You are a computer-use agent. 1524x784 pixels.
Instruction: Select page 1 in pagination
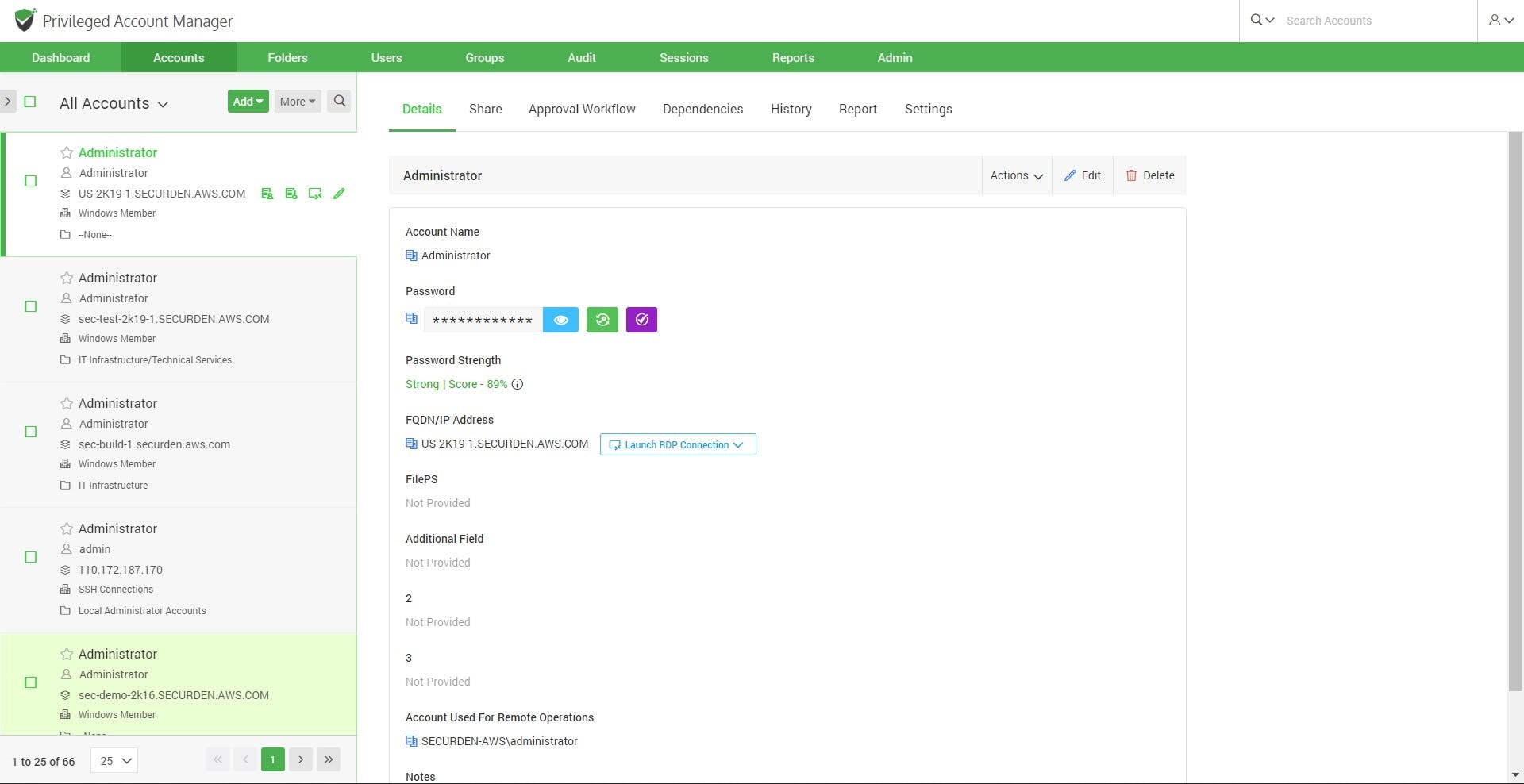pyautogui.click(x=273, y=760)
